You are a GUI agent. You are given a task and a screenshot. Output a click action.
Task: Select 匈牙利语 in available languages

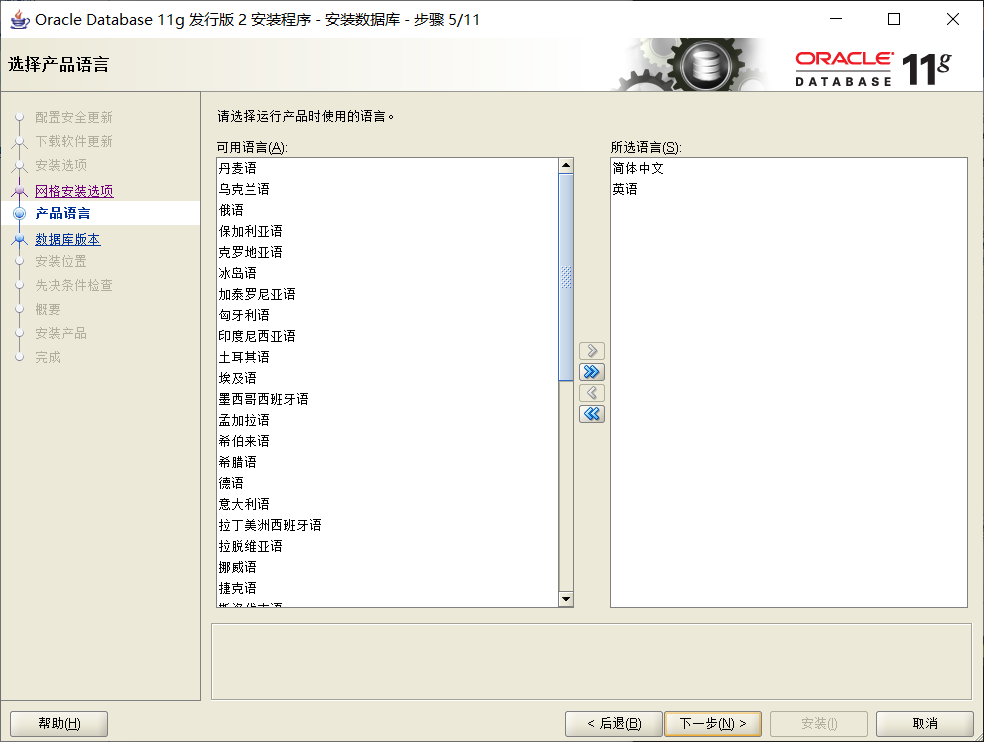click(x=387, y=315)
